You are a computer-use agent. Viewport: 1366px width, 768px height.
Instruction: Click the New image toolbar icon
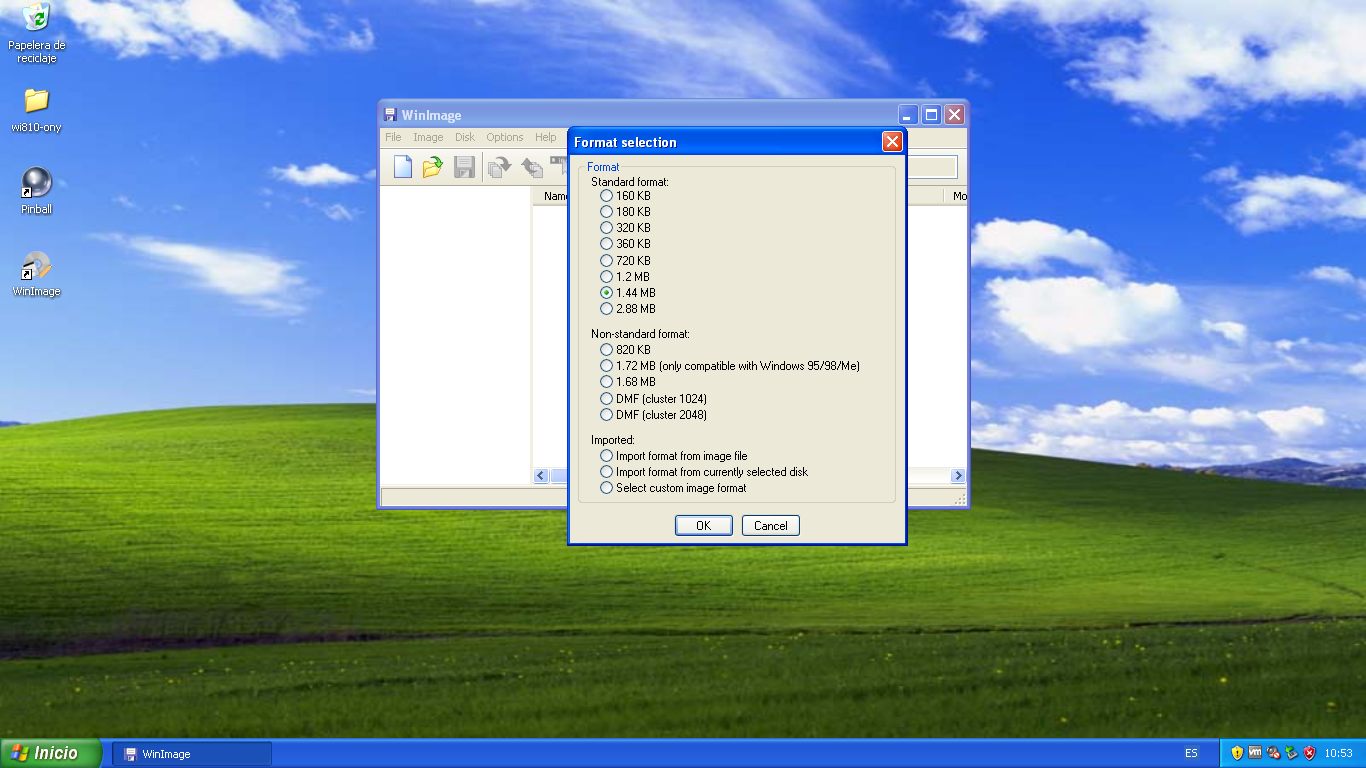(402, 166)
